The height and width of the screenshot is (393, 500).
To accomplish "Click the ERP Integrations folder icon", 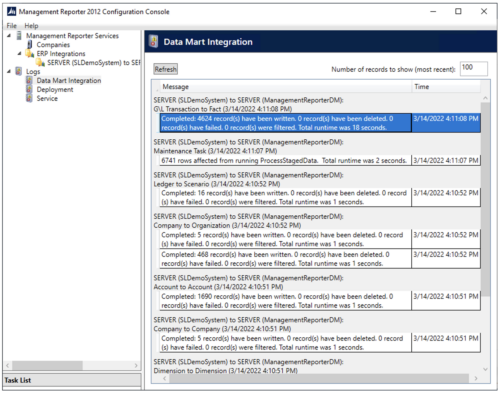I will pos(30,53).
